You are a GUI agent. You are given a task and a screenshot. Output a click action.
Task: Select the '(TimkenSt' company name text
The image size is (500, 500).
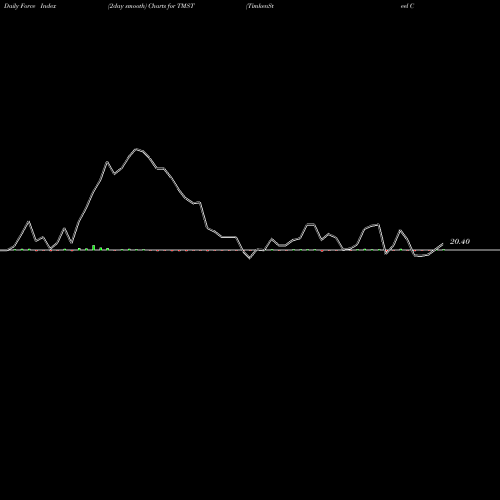pos(260,6)
